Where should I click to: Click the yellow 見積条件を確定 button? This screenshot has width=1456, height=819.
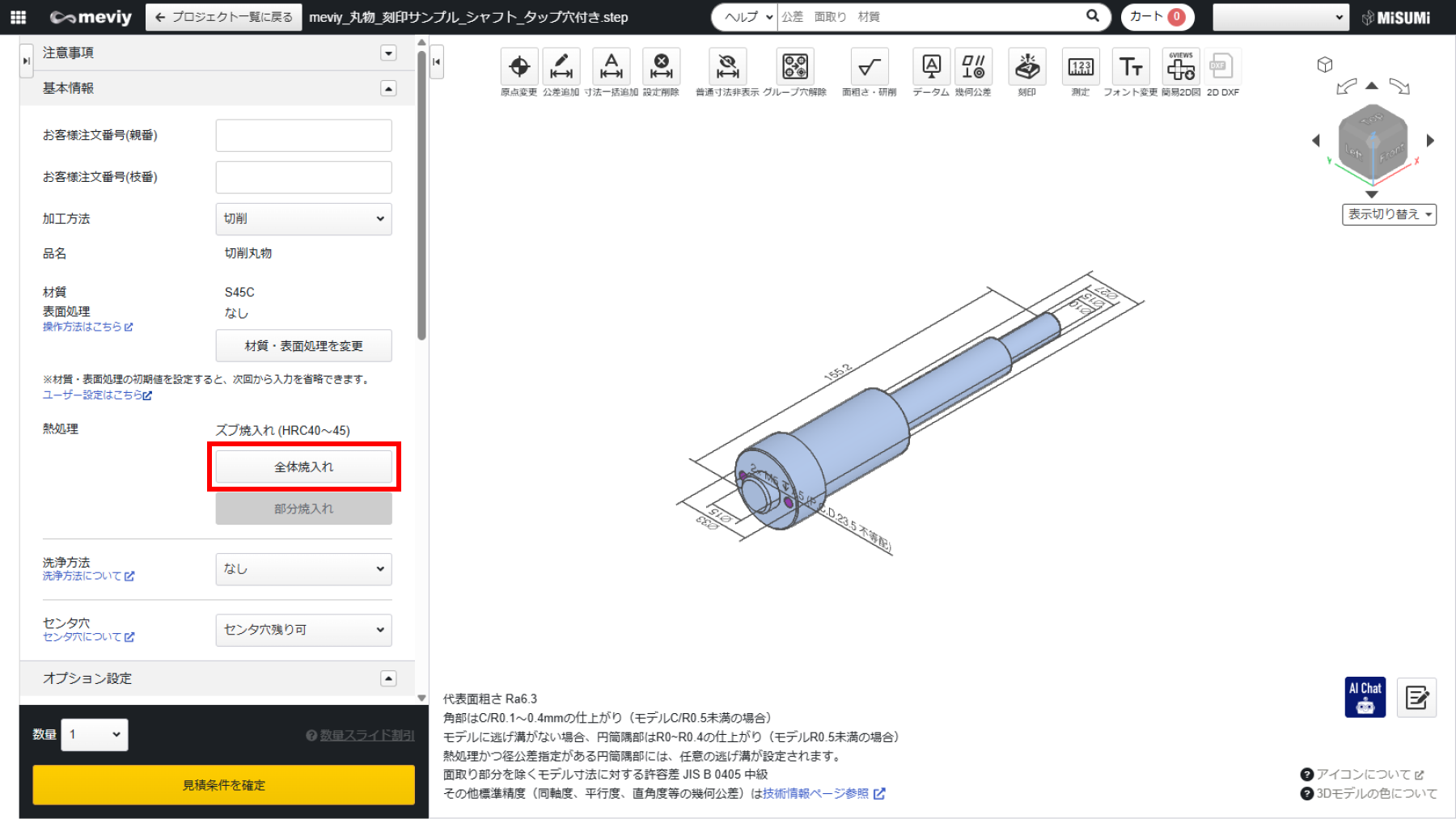[223, 785]
